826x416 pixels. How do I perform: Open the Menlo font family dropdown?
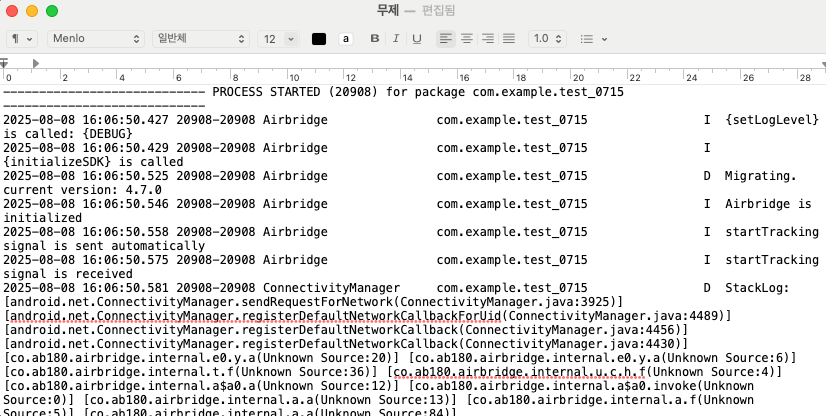click(96, 38)
